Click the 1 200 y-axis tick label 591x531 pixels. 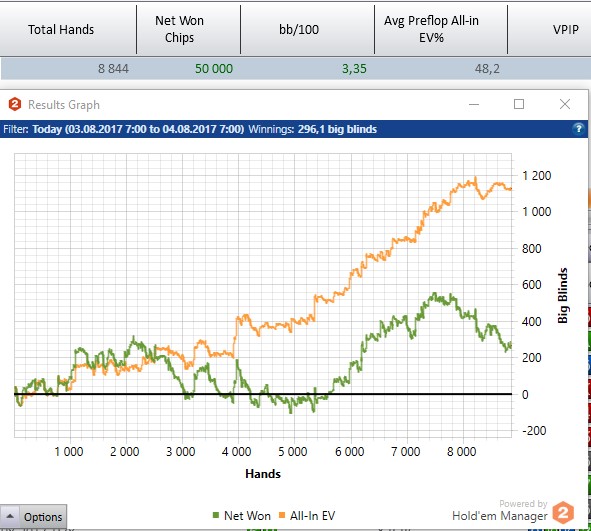click(x=537, y=176)
